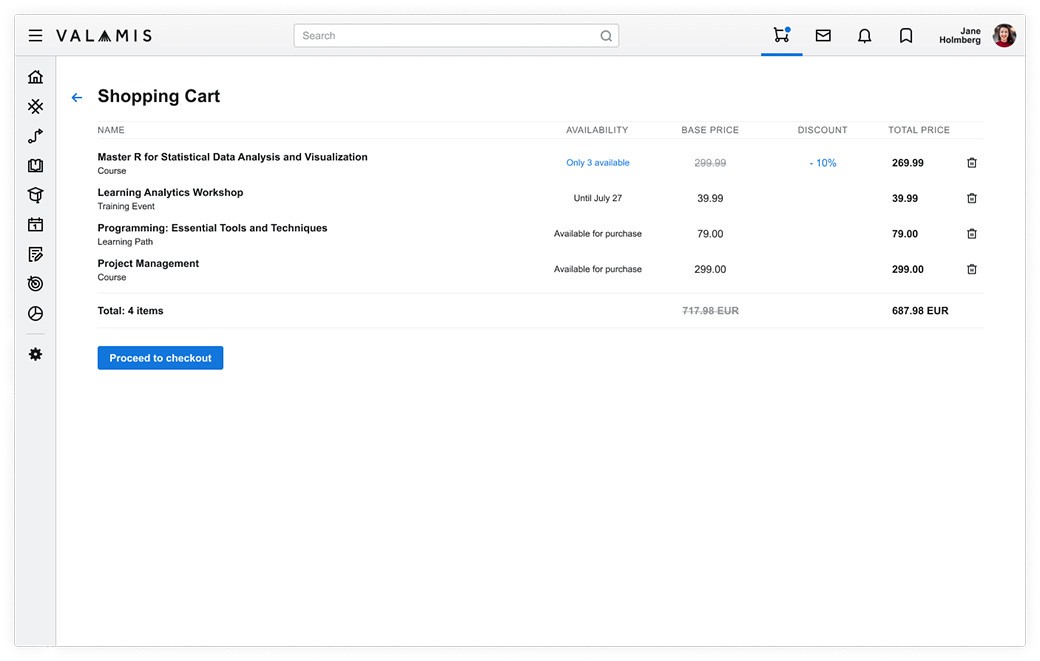Click the total price 269.99
Image resolution: width=1040 pixels, height=661 pixels.
tap(907, 162)
